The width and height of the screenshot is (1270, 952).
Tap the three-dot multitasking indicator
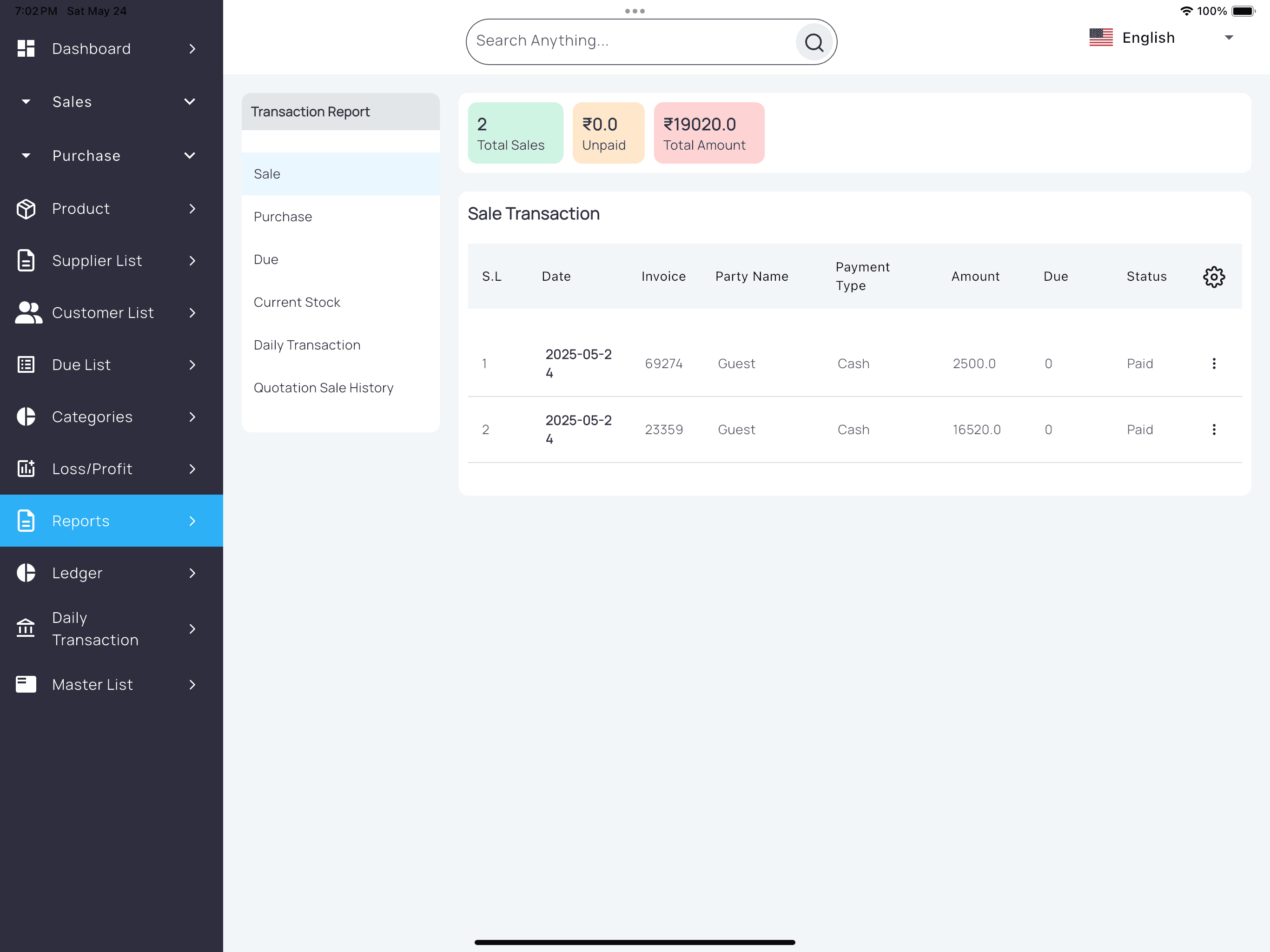click(x=635, y=11)
